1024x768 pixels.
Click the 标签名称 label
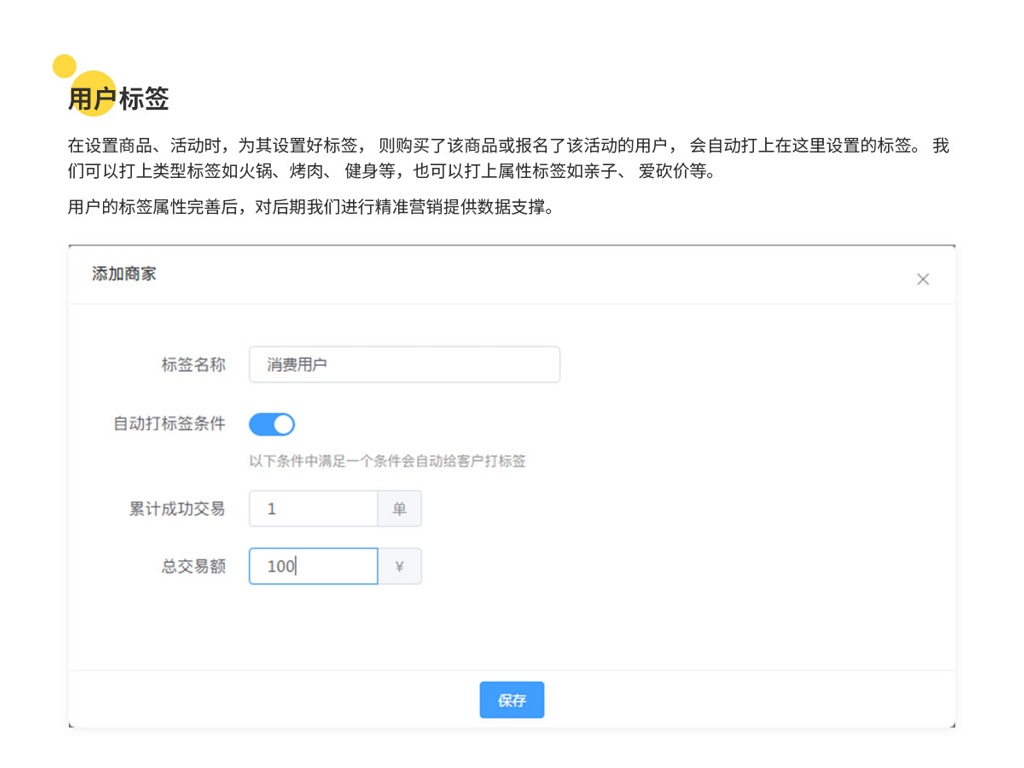193,364
